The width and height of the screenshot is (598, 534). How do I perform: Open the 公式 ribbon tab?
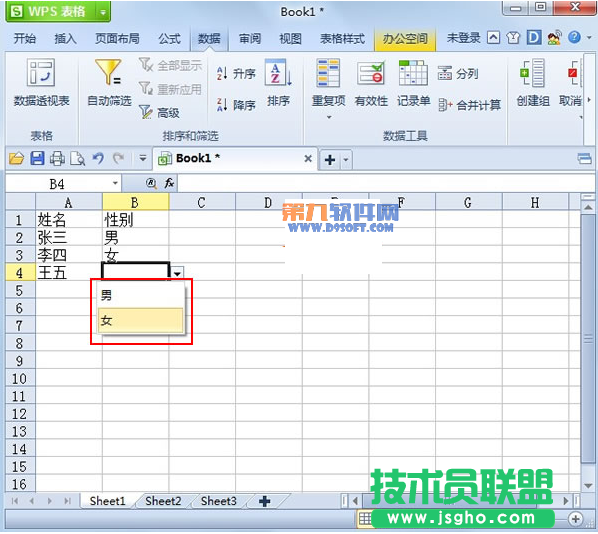click(169, 38)
